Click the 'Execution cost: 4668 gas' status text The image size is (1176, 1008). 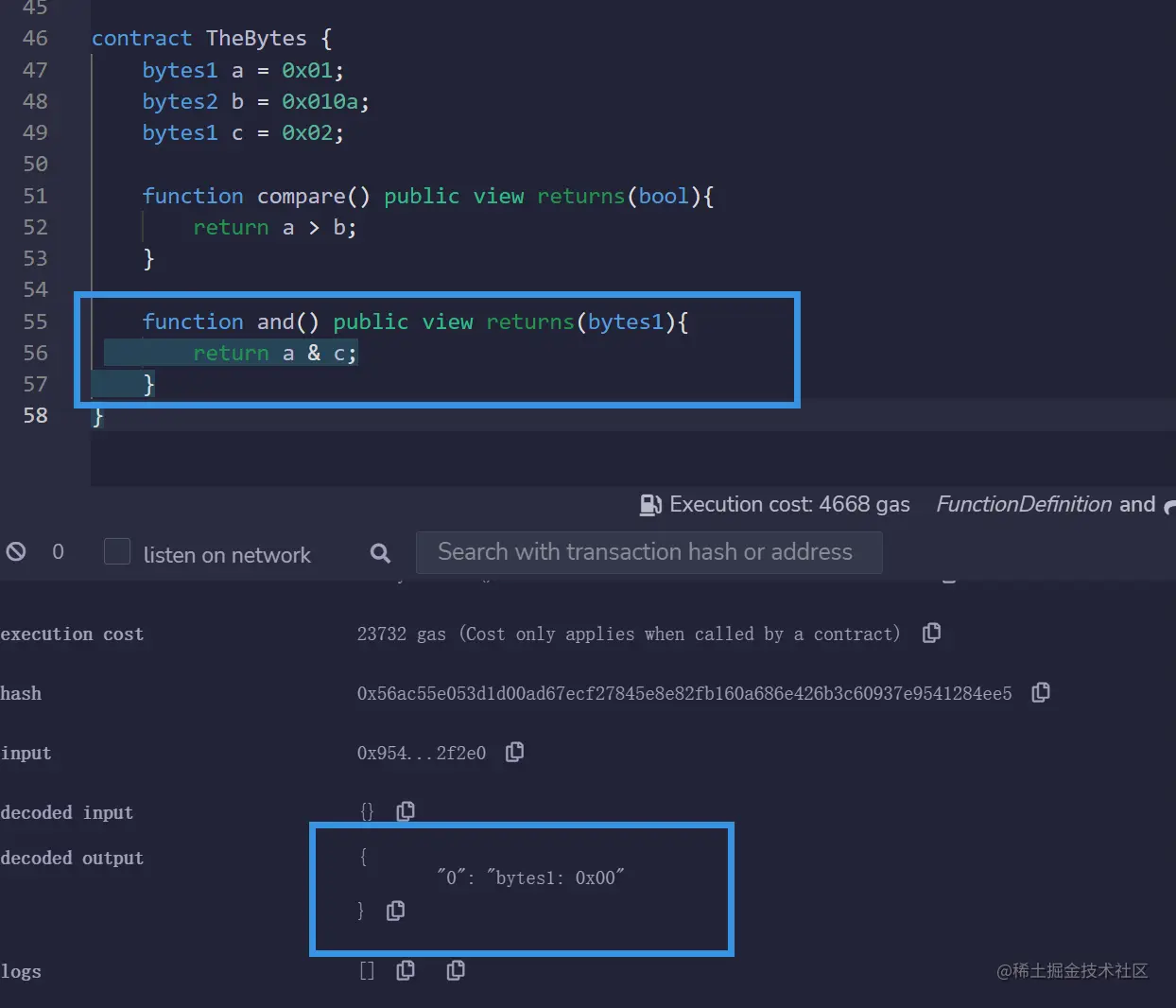(789, 505)
